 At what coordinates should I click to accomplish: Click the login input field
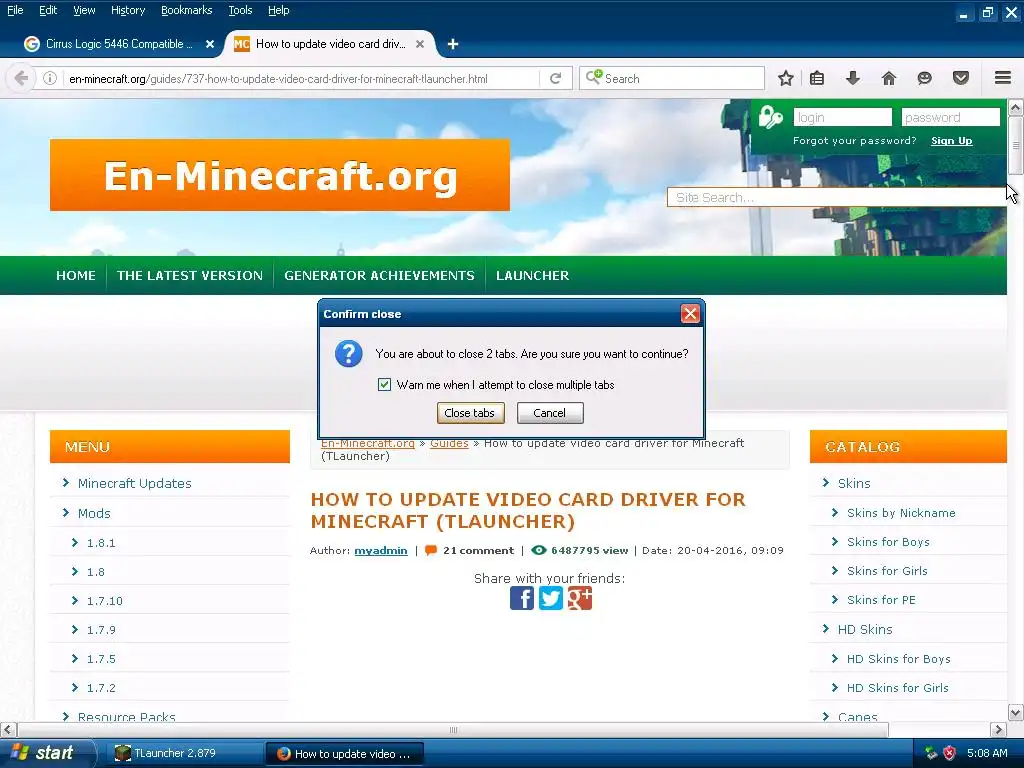point(842,118)
